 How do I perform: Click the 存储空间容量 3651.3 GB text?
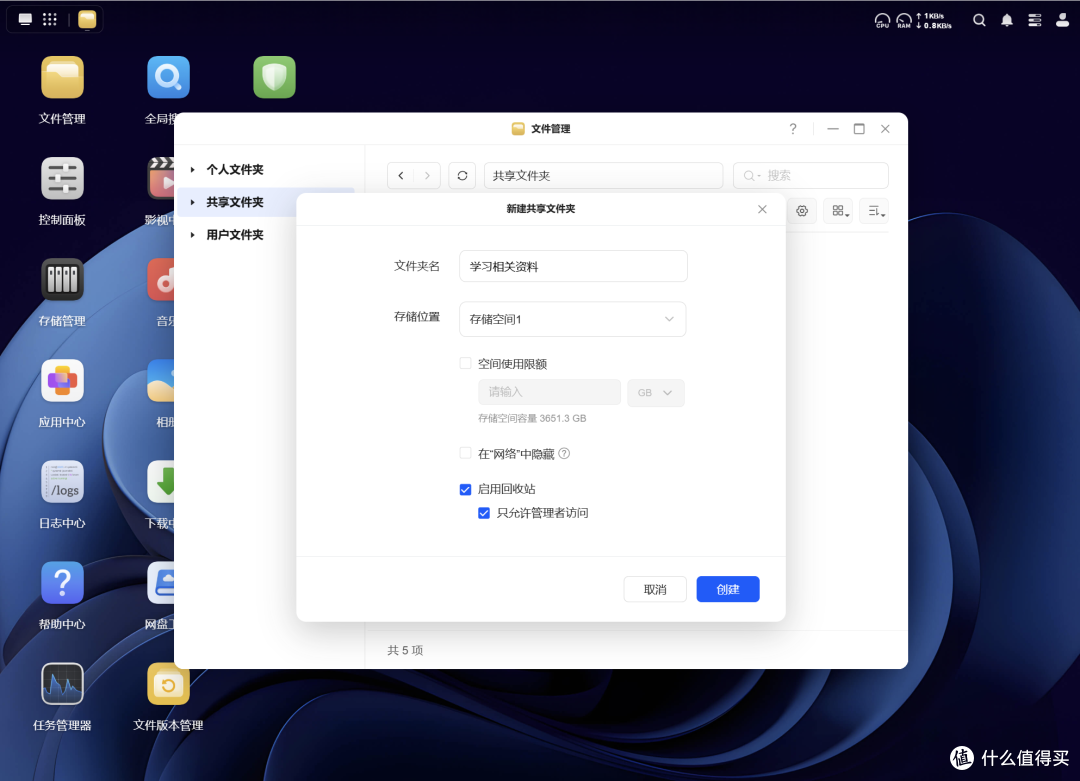[x=532, y=418]
